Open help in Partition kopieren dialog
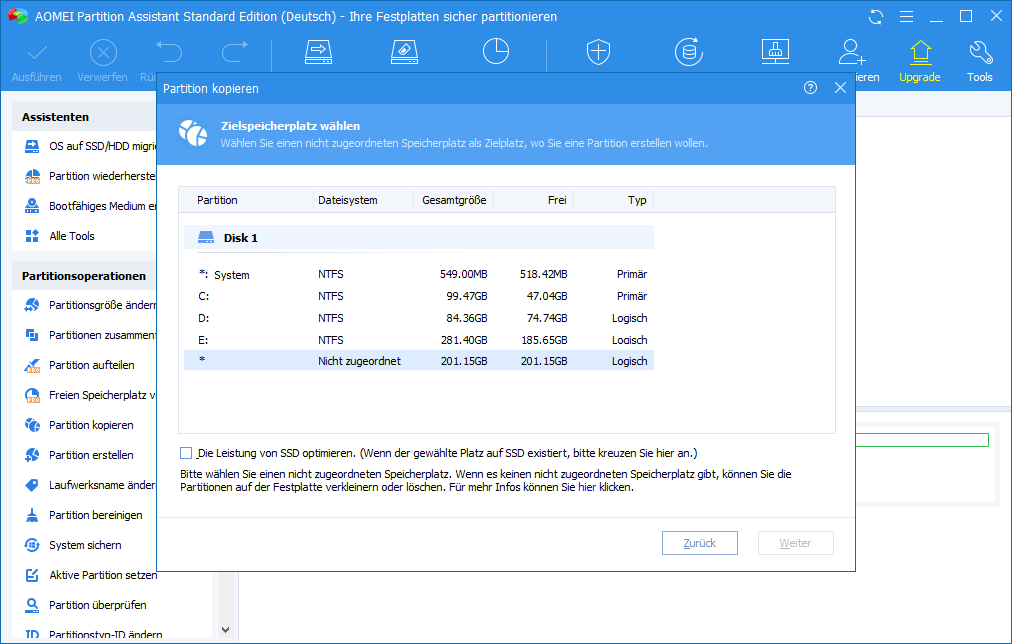Viewport: 1012px width, 644px height. tap(811, 88)
